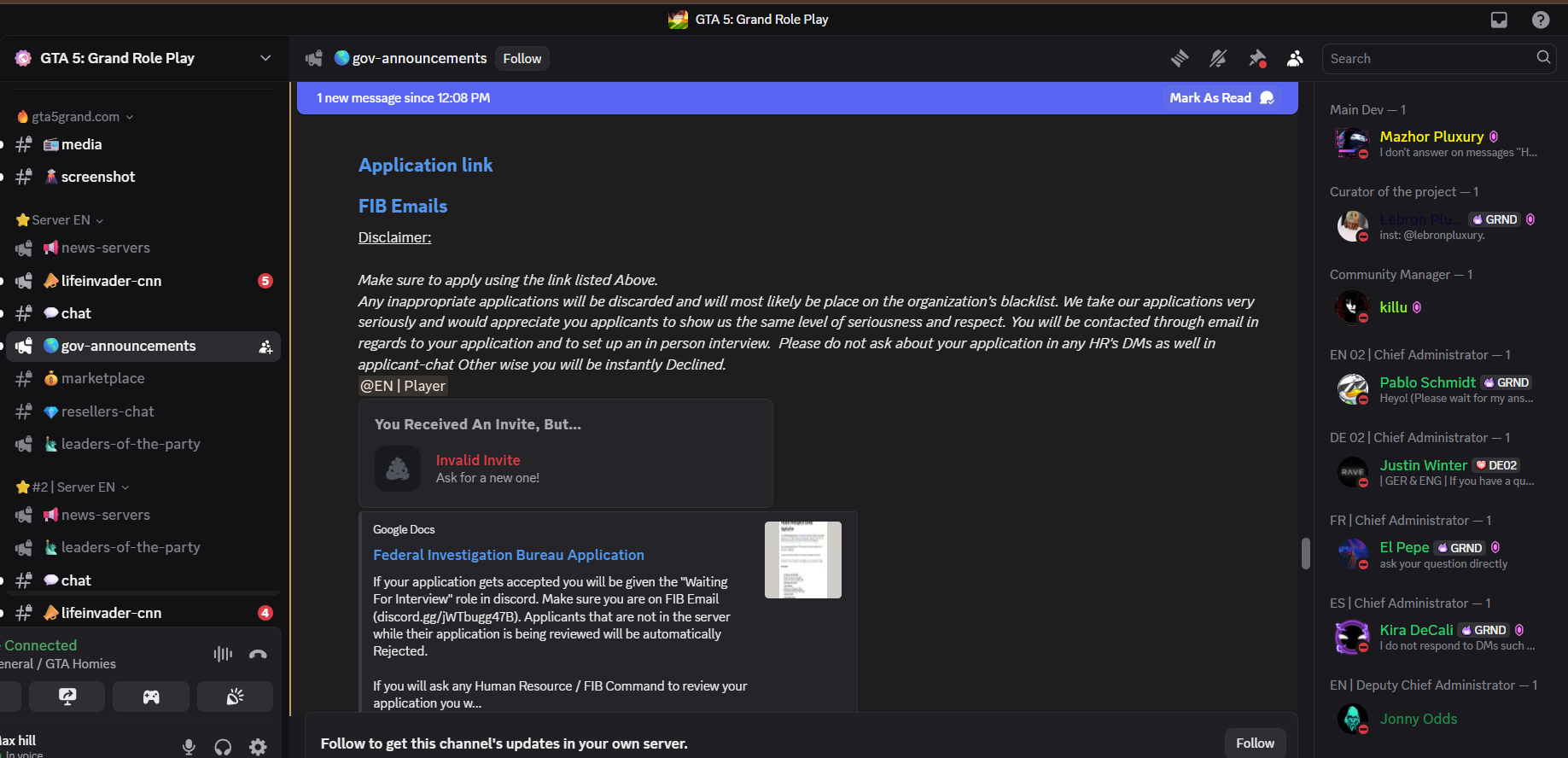Open pinned messages icon
Viewport: 1568px width, 758px height.
point(1256,58)
